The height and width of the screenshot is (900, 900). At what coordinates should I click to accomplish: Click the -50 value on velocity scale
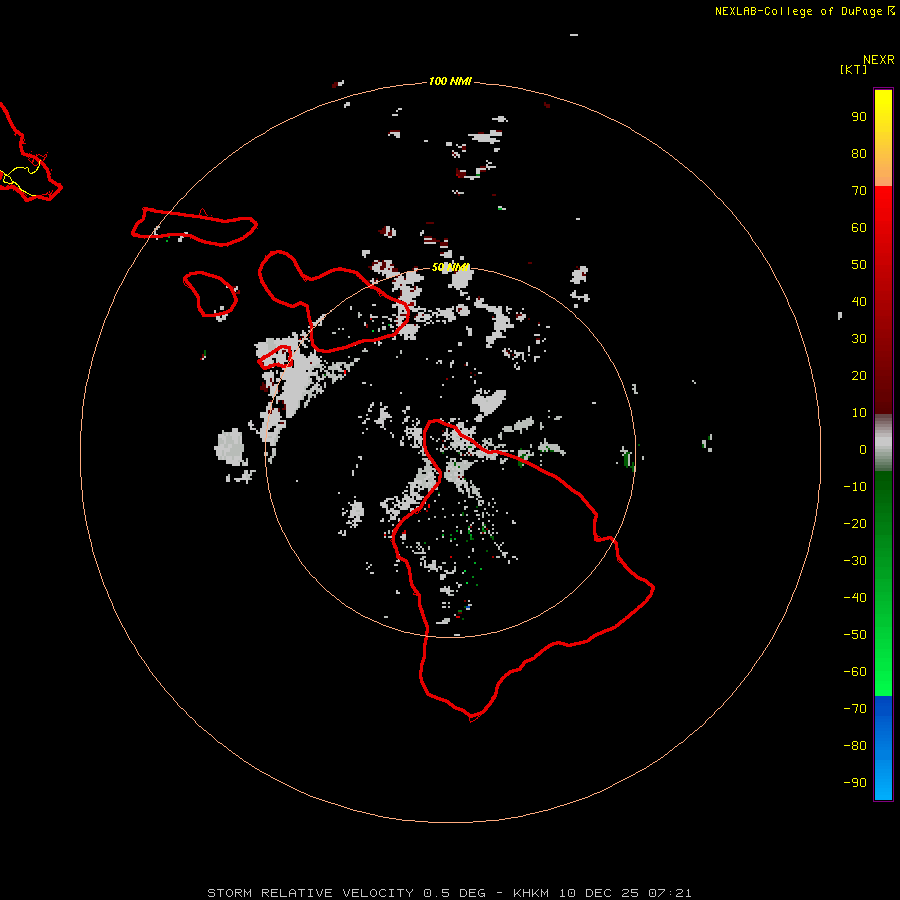point(855,635)
